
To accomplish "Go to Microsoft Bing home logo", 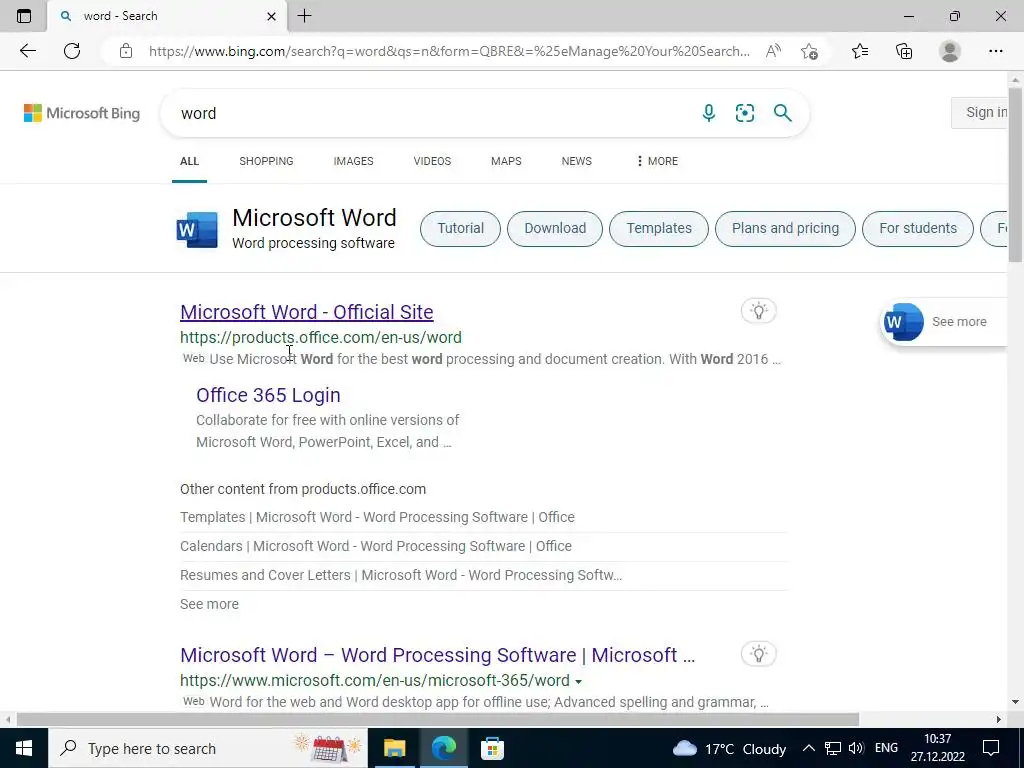I will (x=82, y=113).
